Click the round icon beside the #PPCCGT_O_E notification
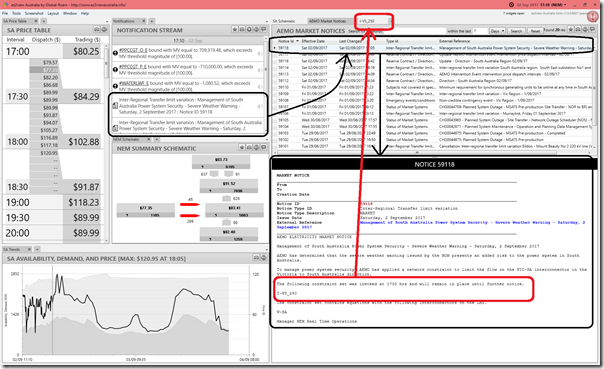Image resolution: width=604 pixels, height=369 pixels. (115, 53)
